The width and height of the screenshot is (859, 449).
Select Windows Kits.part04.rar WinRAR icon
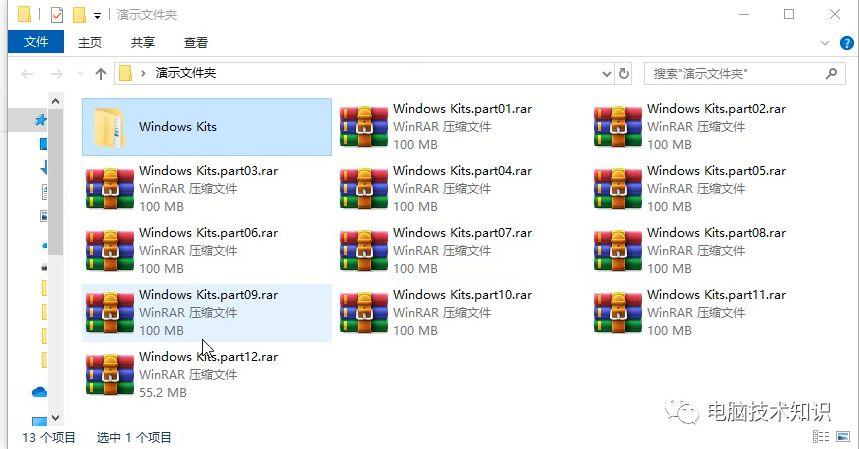pos(364,189)
